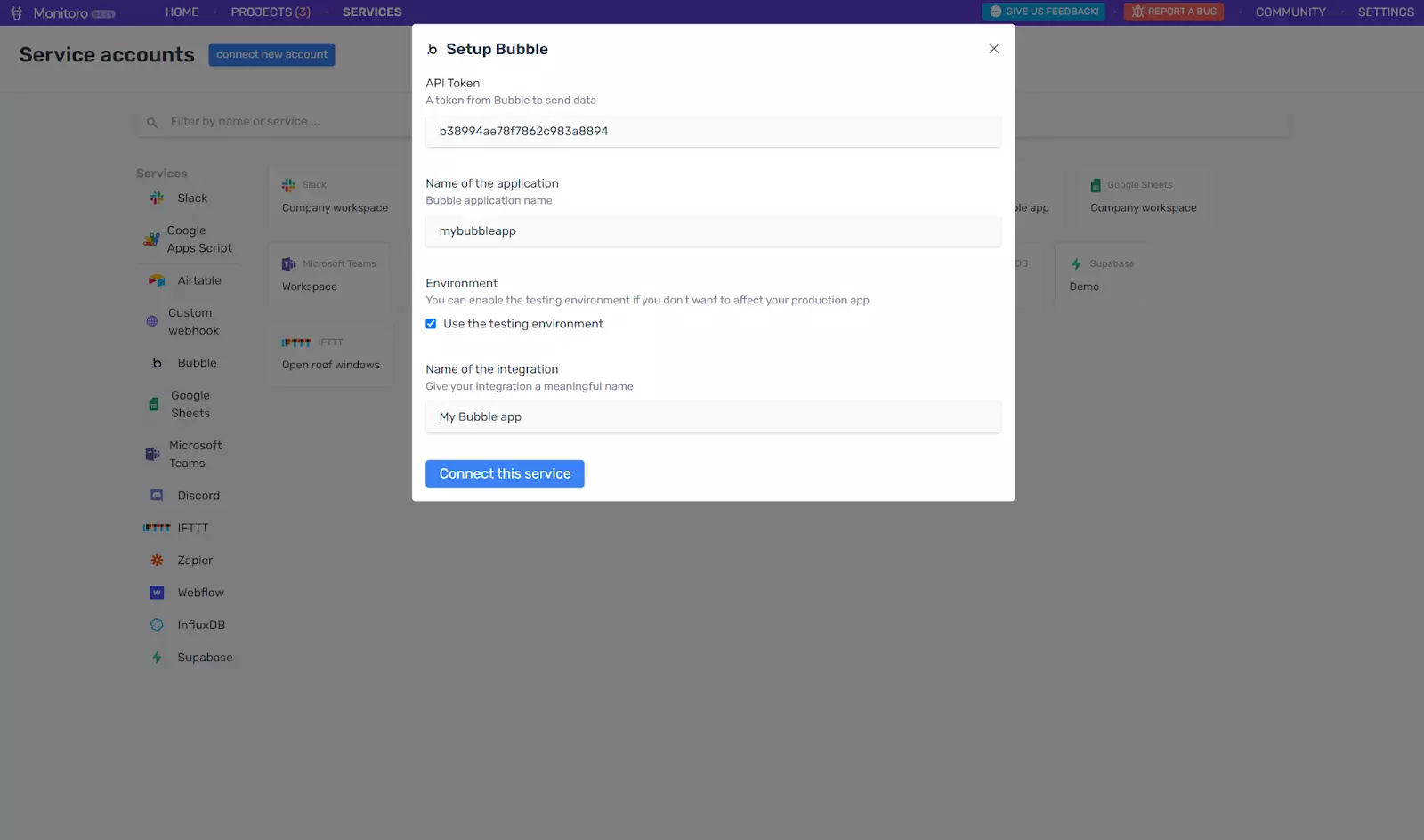The image size is (1424, 840).
Task: Click the API Token input field
Action: (x=713, y=131)
